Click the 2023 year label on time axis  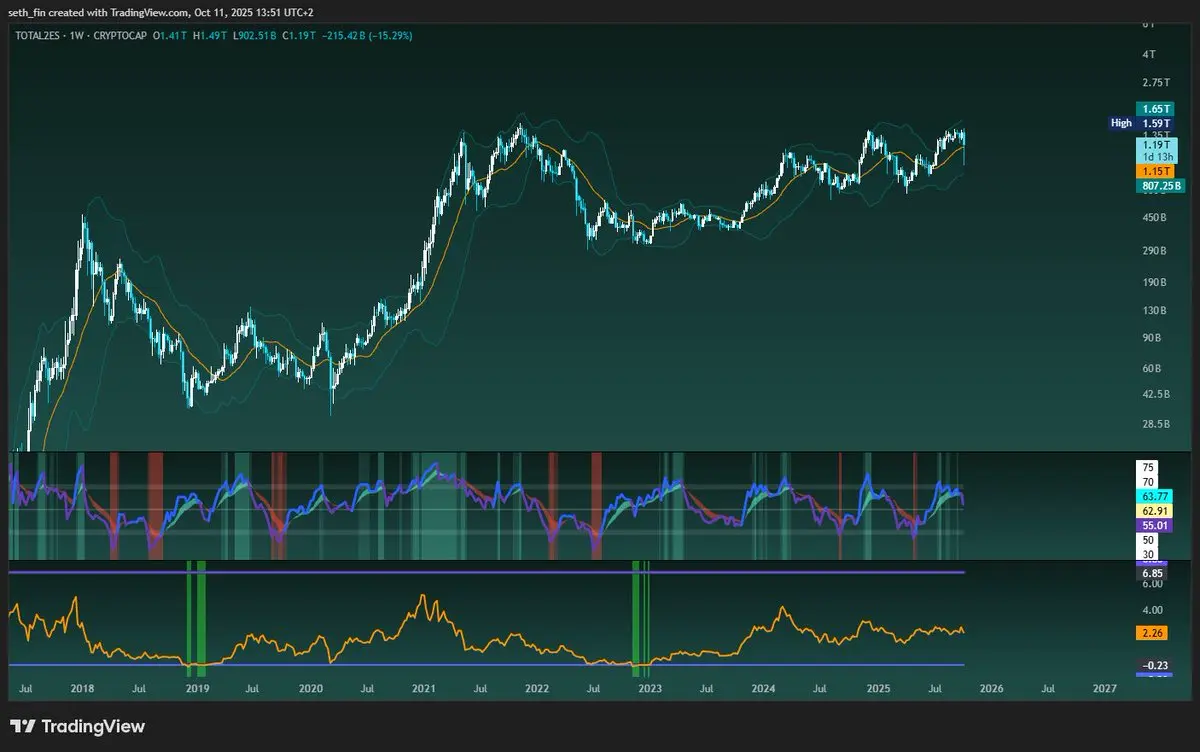point(650,689)
